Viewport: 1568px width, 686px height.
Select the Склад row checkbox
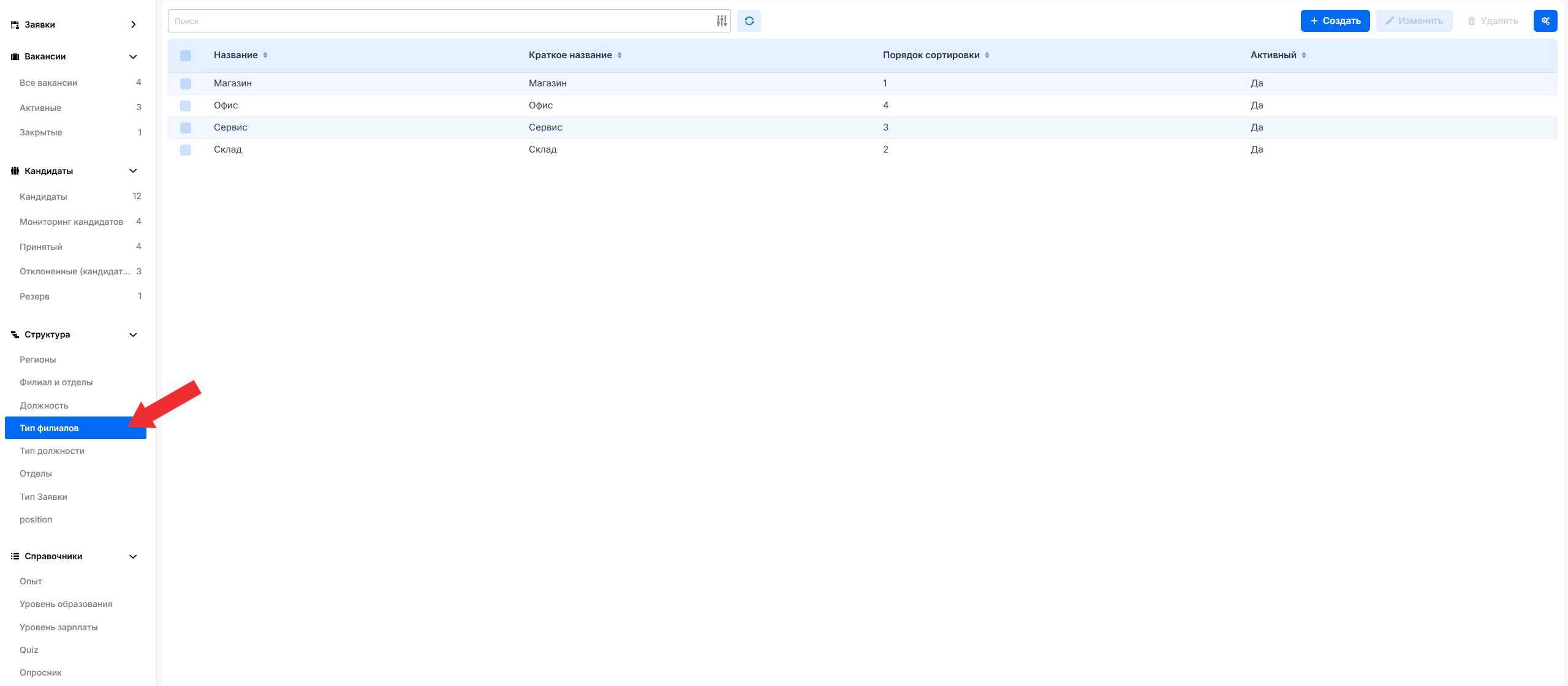tap(186, 149)
